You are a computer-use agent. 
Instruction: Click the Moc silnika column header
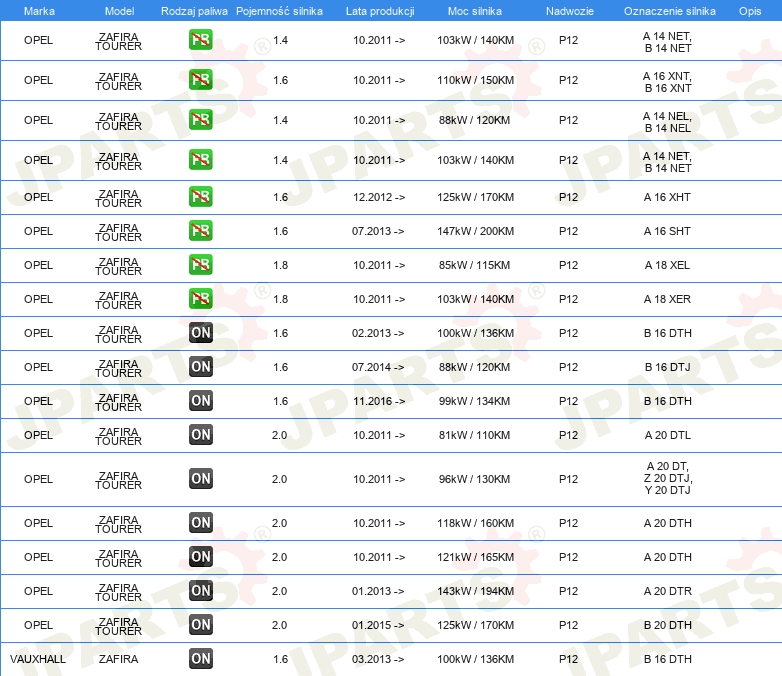pos(475,11)
